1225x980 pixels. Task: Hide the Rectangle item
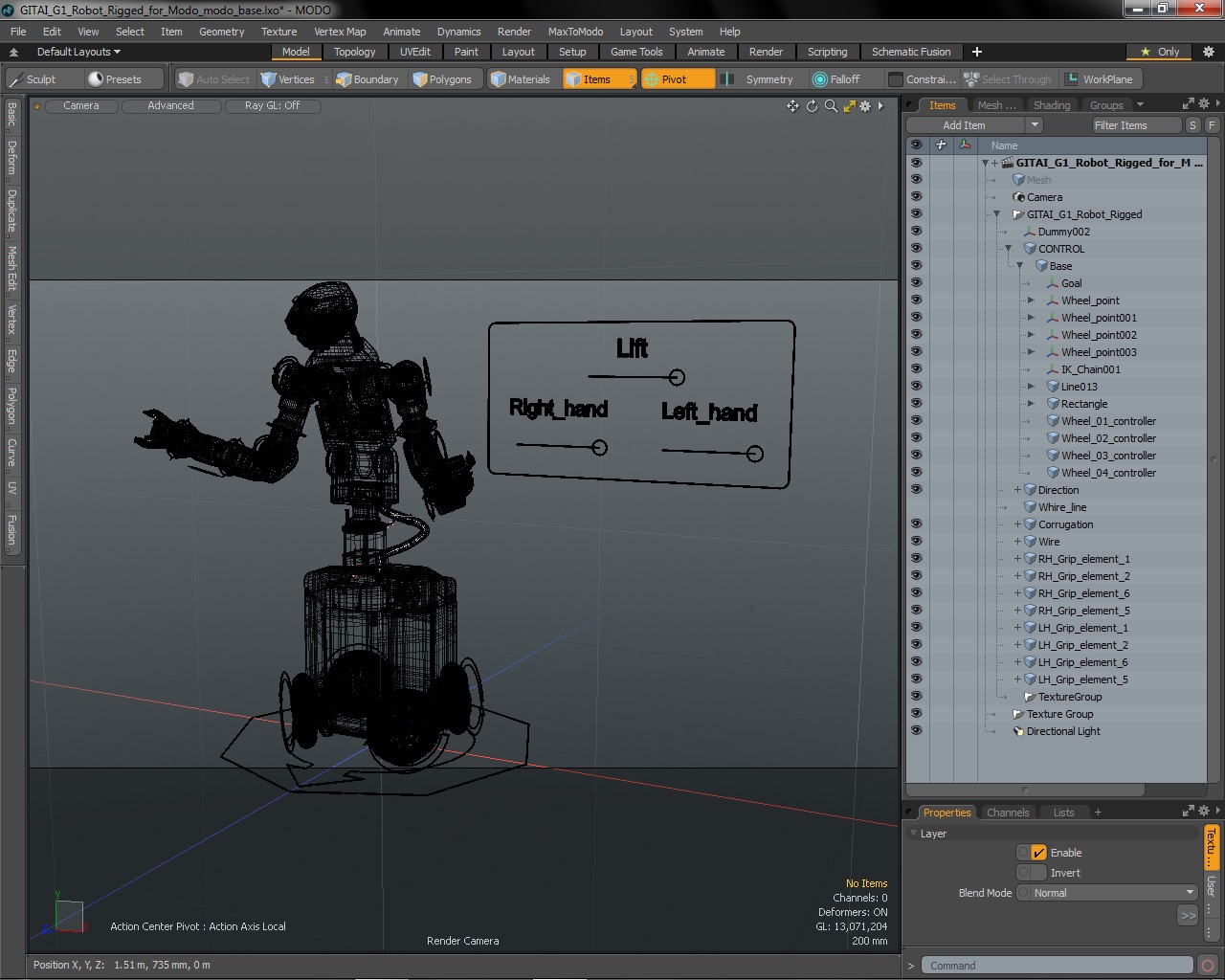916,404
